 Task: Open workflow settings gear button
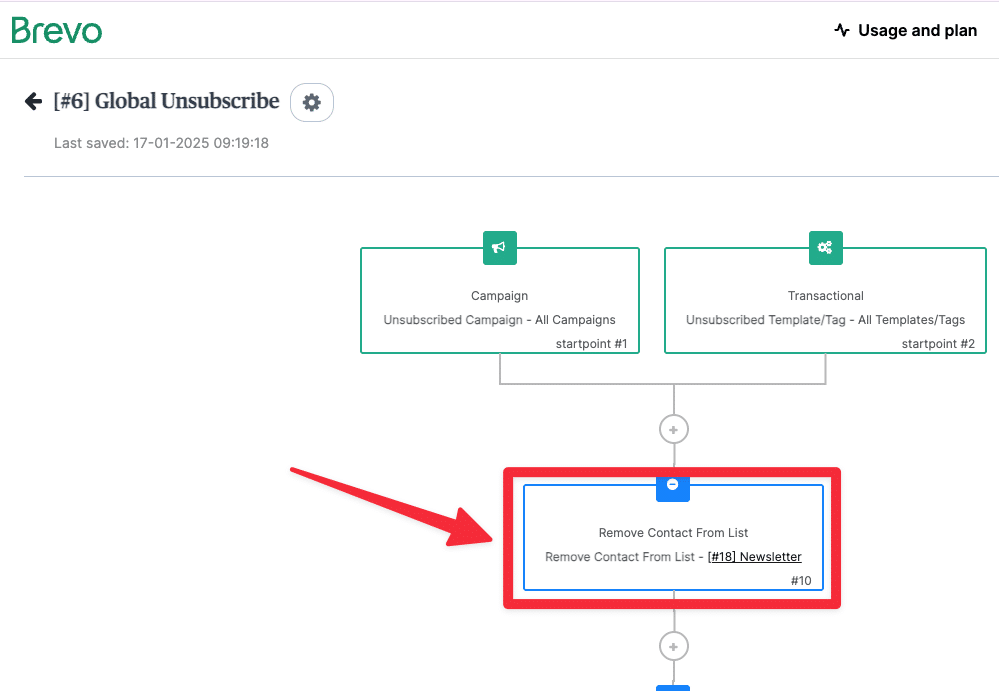point(312,103)
